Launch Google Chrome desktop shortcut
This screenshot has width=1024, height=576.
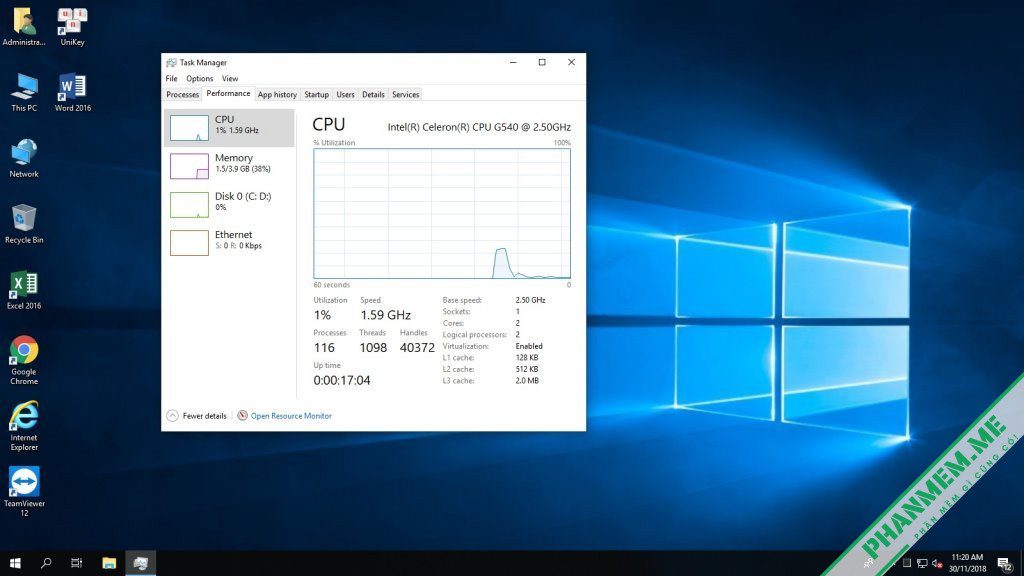[x=24, y=360]
